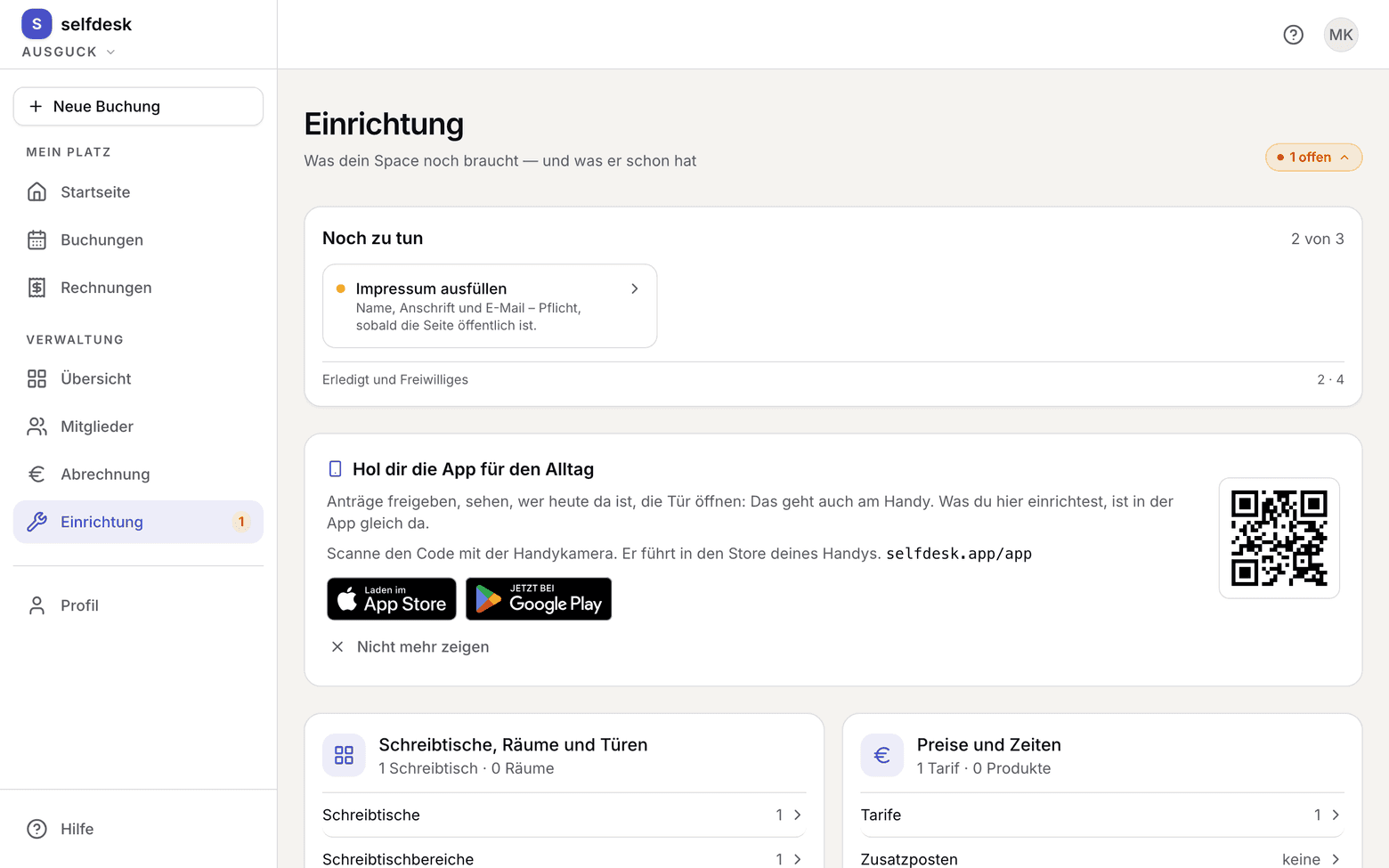Click the Google Play download badge
This screenshot has height=868, width=1389.
pyautogui.click(x=539, y=599)
